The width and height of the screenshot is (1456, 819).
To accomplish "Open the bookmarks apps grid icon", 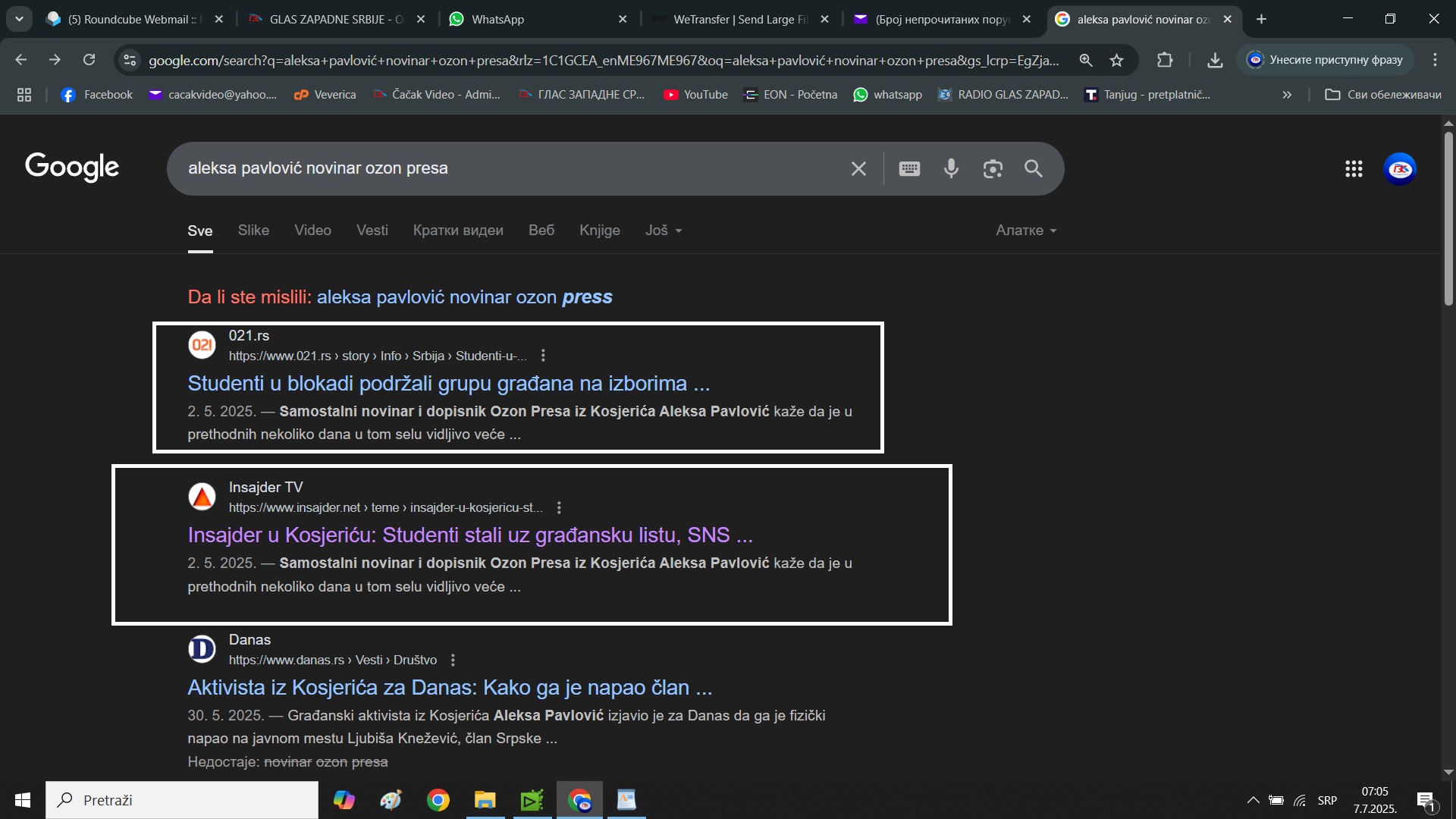I will tap(24, 95).
